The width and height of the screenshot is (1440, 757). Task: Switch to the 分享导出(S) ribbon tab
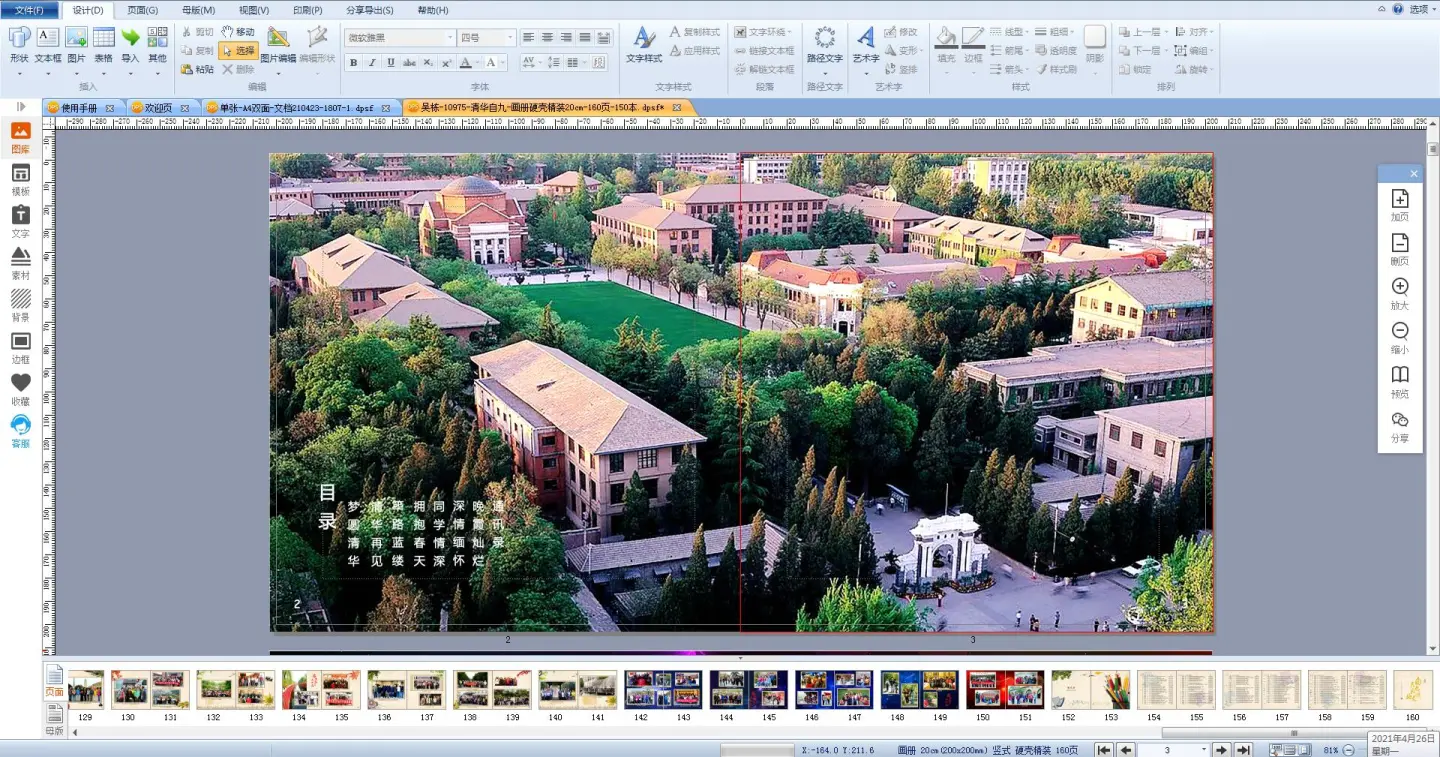point(370,10)
